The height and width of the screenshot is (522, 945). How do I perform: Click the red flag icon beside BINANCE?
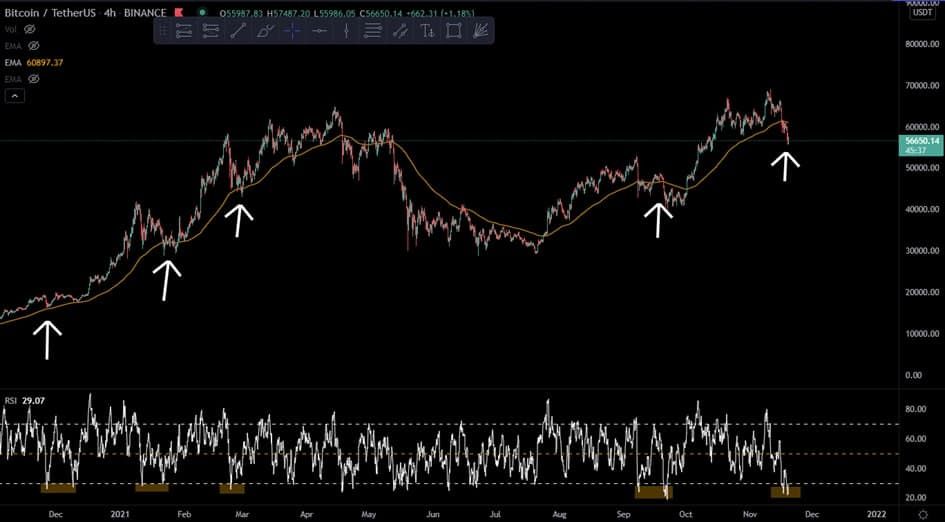(x=178, y=13)
